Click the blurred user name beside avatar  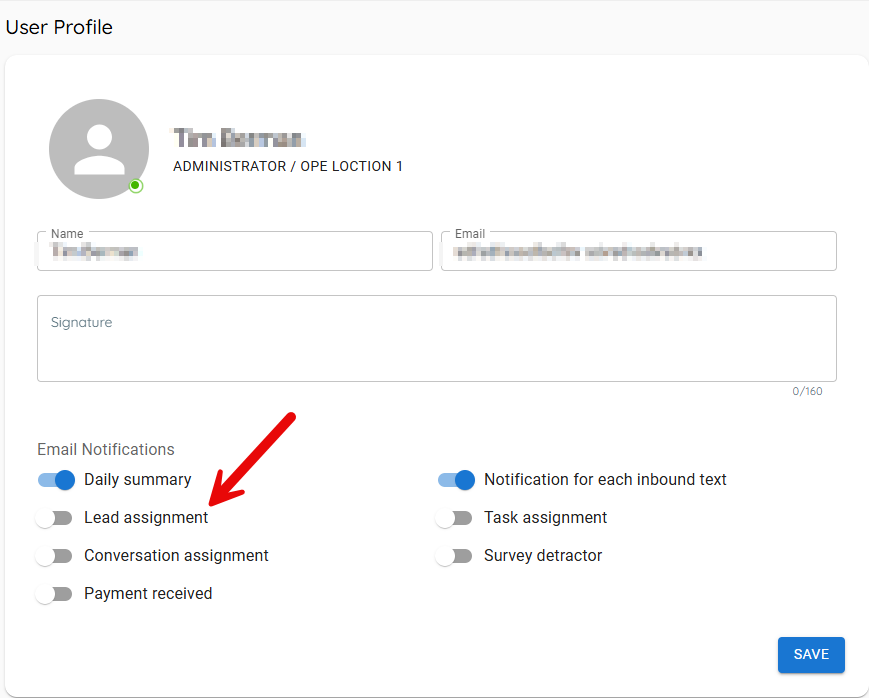point(239,139)
